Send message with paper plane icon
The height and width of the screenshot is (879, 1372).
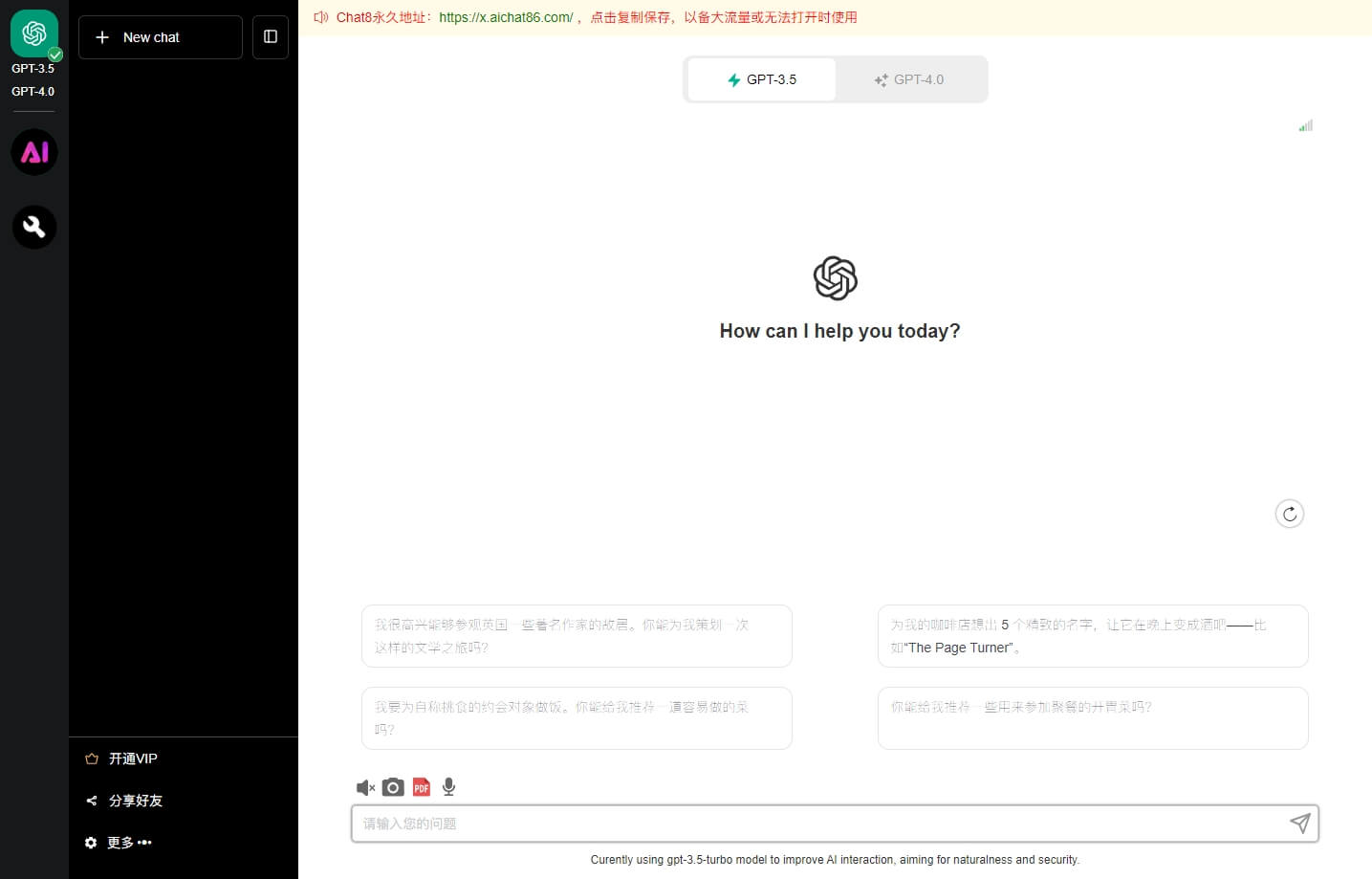click(1299, 824)
